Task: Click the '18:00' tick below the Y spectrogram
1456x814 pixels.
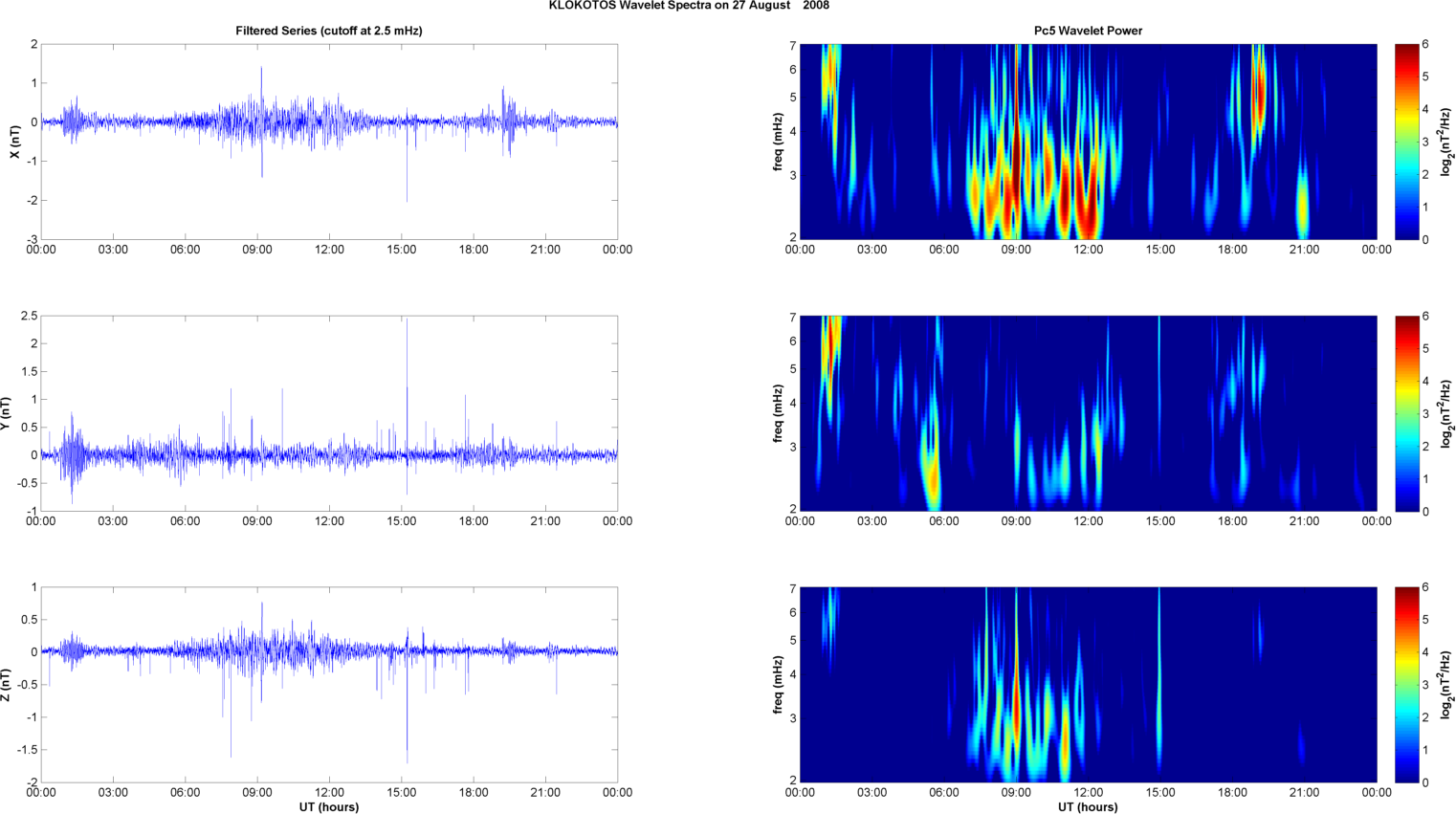Action: (x=1233, y=521)
